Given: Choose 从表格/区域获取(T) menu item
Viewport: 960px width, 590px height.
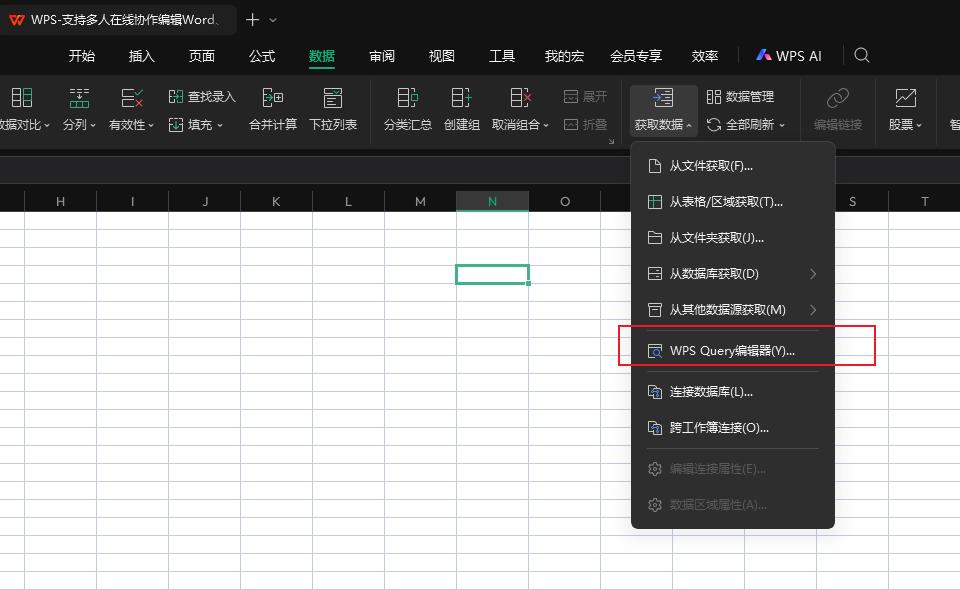Looking at the screenshot, I should pyautogui.click(x=733, y=202).
